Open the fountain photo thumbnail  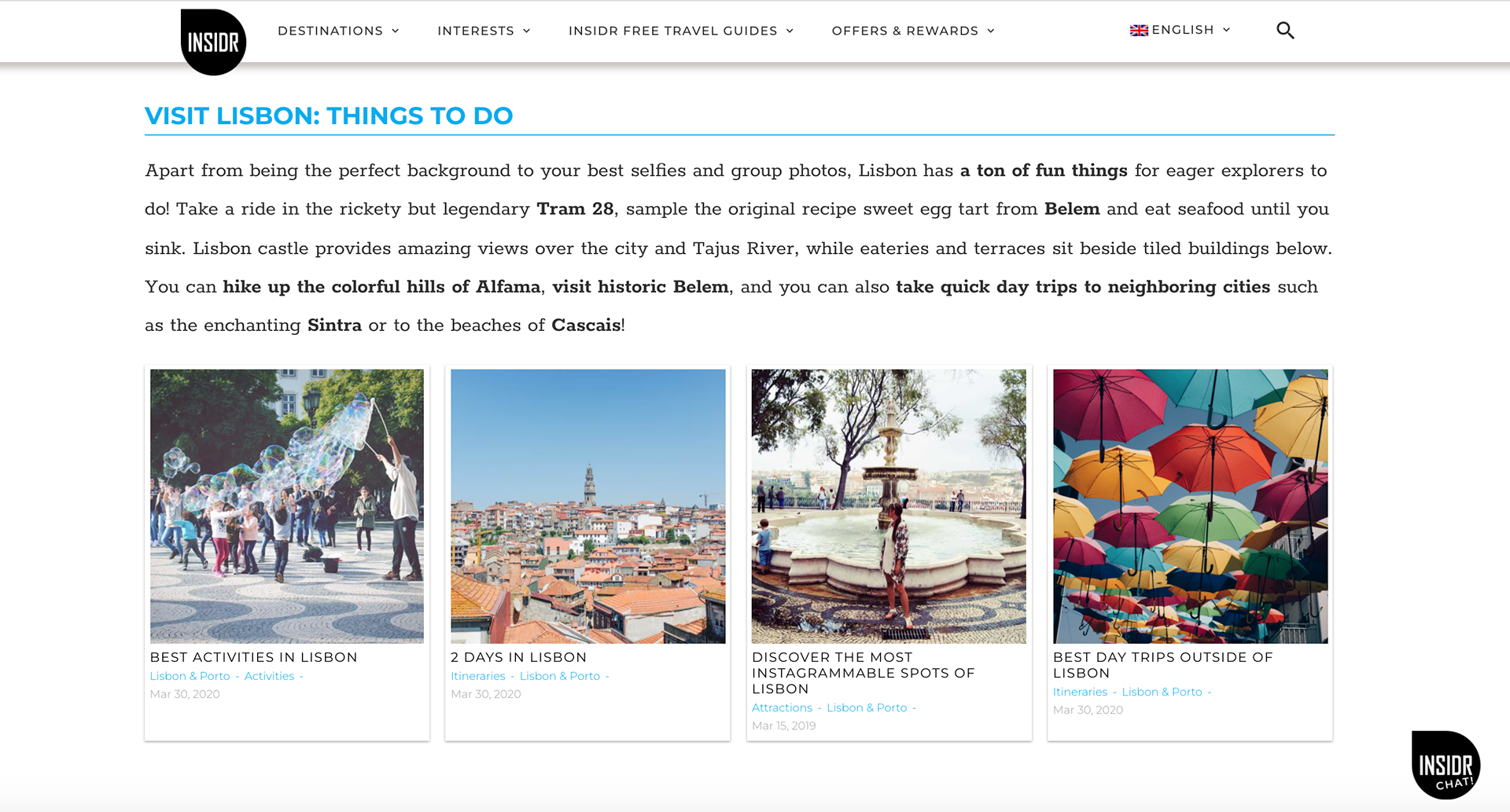click(889, 506)
